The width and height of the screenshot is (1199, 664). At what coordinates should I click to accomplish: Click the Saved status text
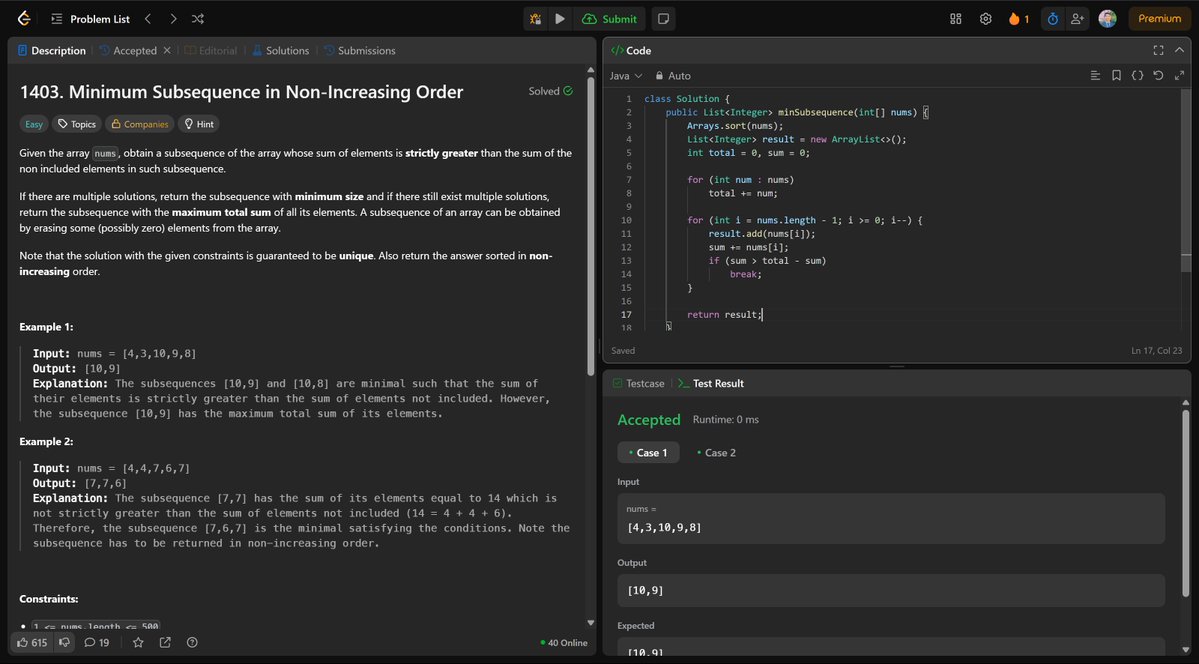click(623, 350)
